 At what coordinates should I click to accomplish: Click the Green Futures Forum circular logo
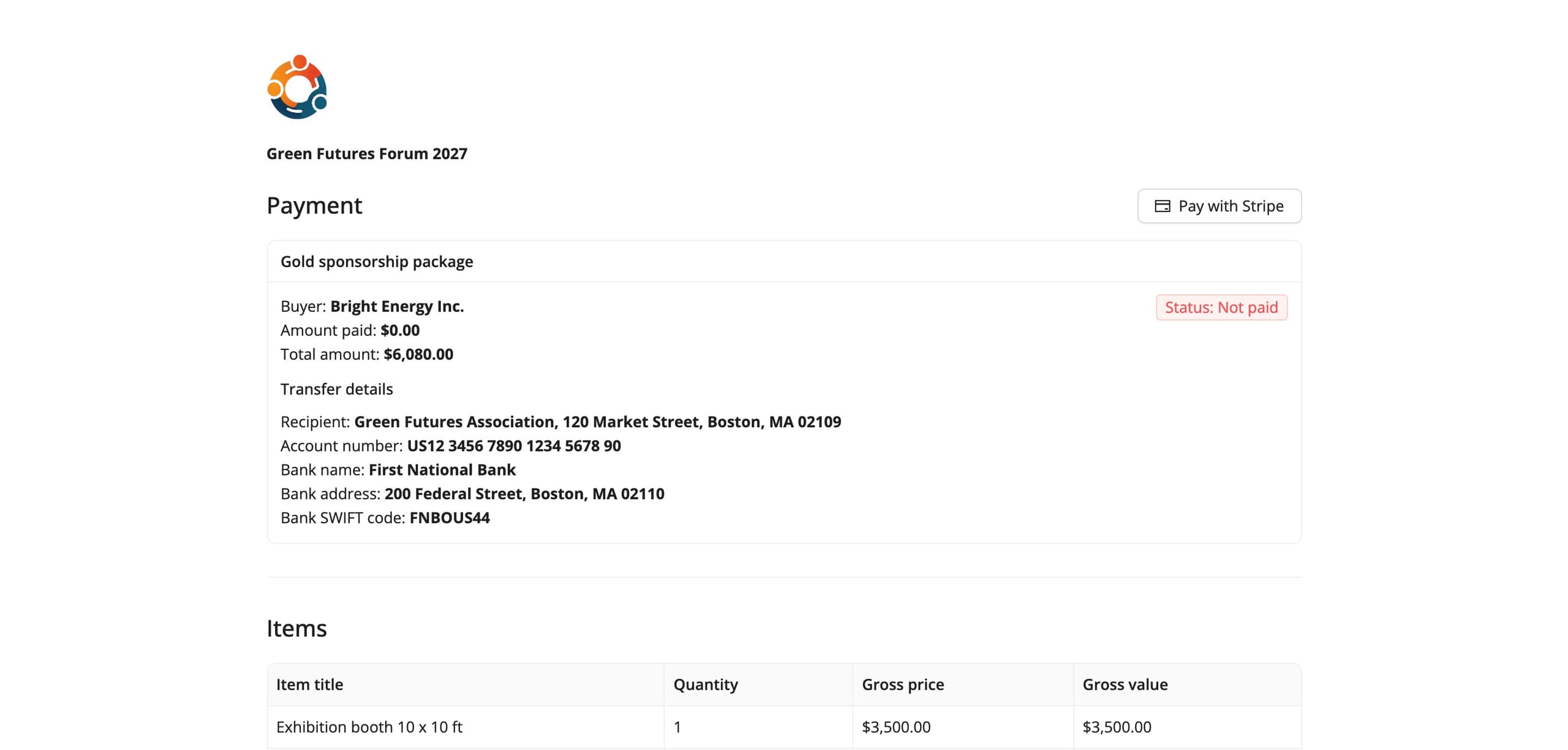point(297,87)
